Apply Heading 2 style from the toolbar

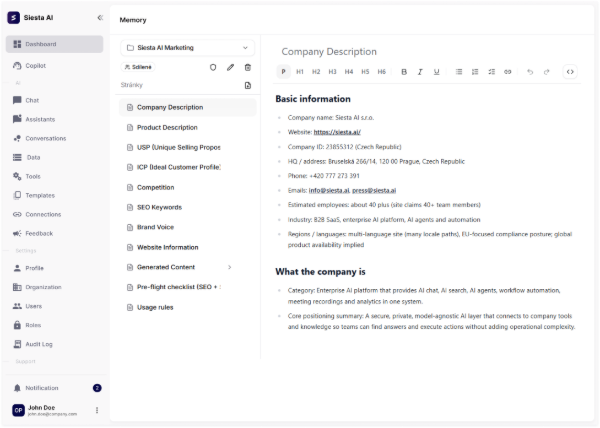(x=316, y=72)
